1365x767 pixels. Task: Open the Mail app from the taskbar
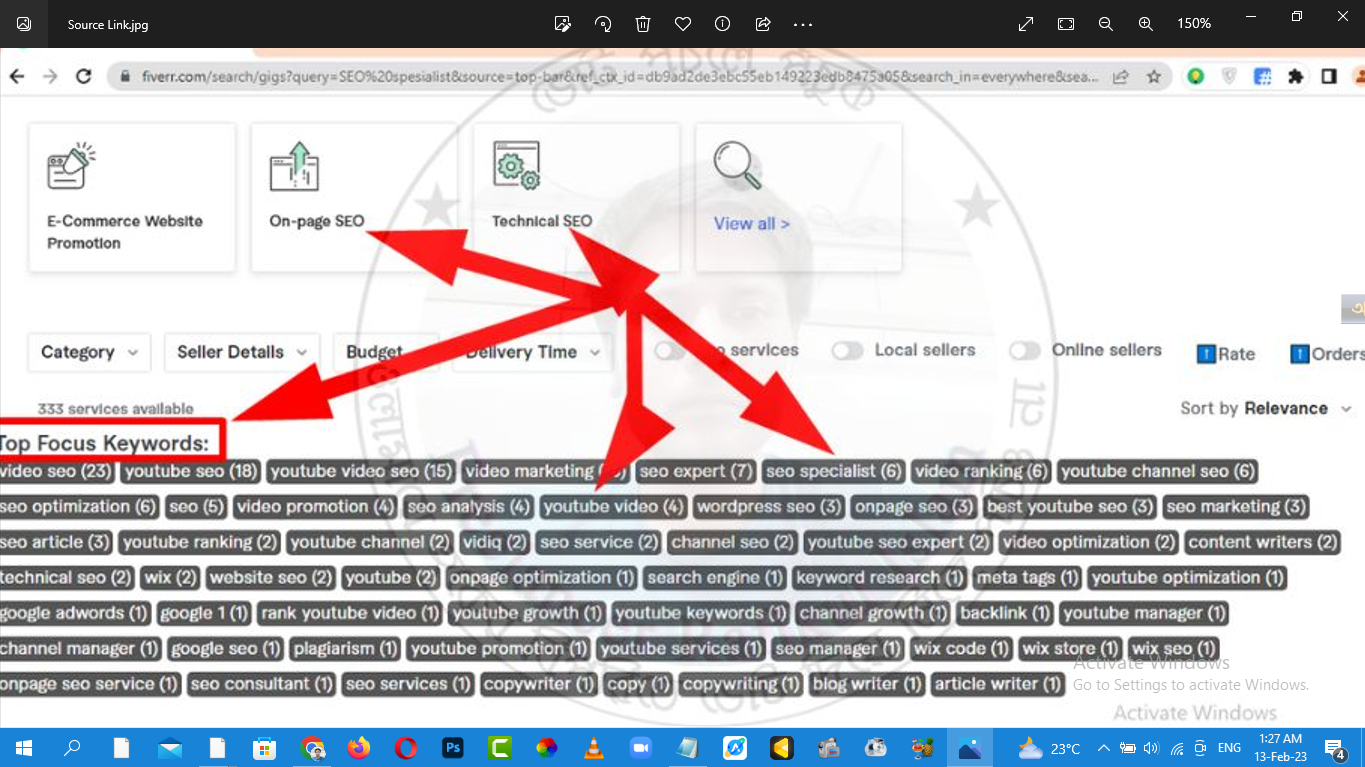[x=170, y=747]
